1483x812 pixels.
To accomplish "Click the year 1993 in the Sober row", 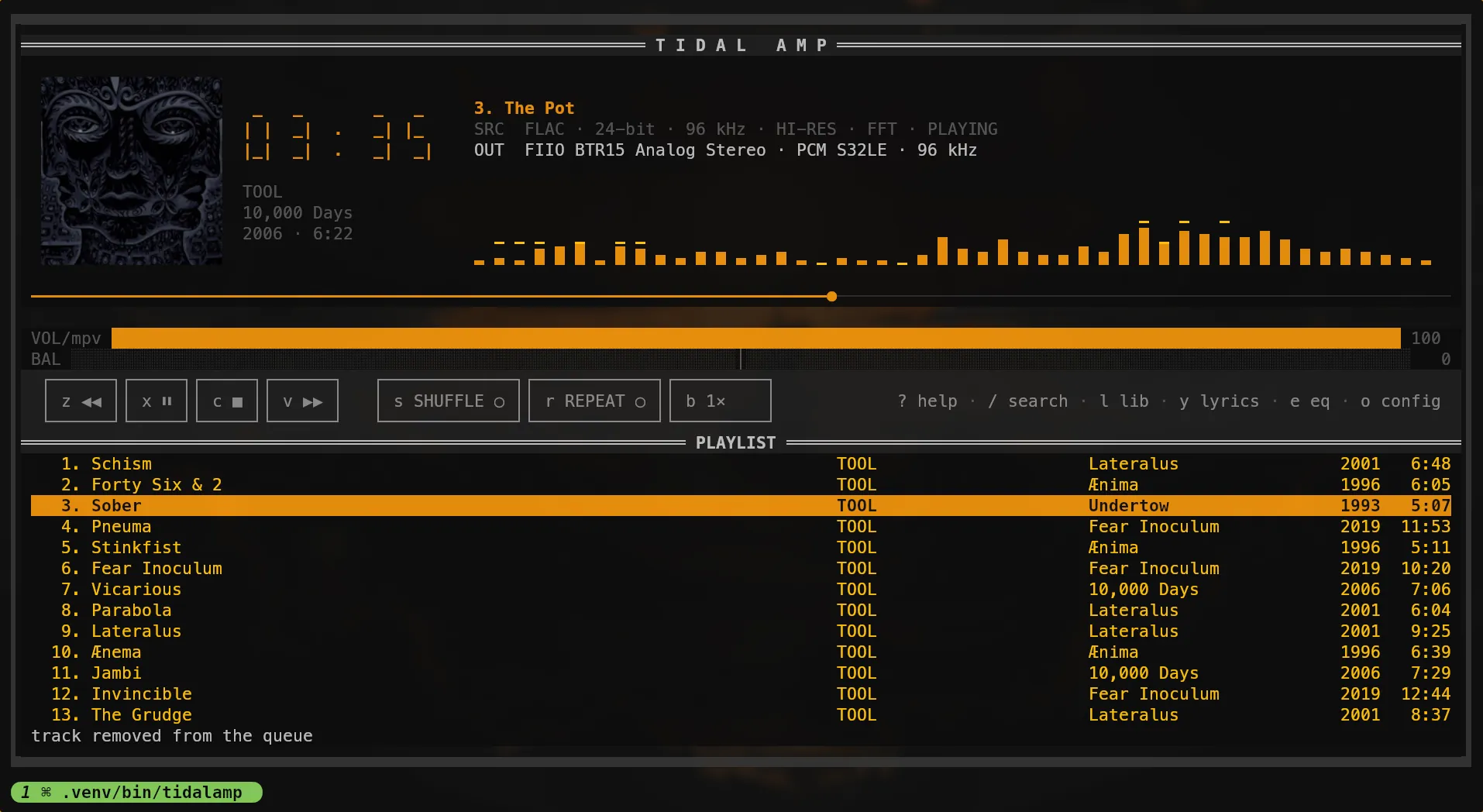I will tap(1360, 505).
